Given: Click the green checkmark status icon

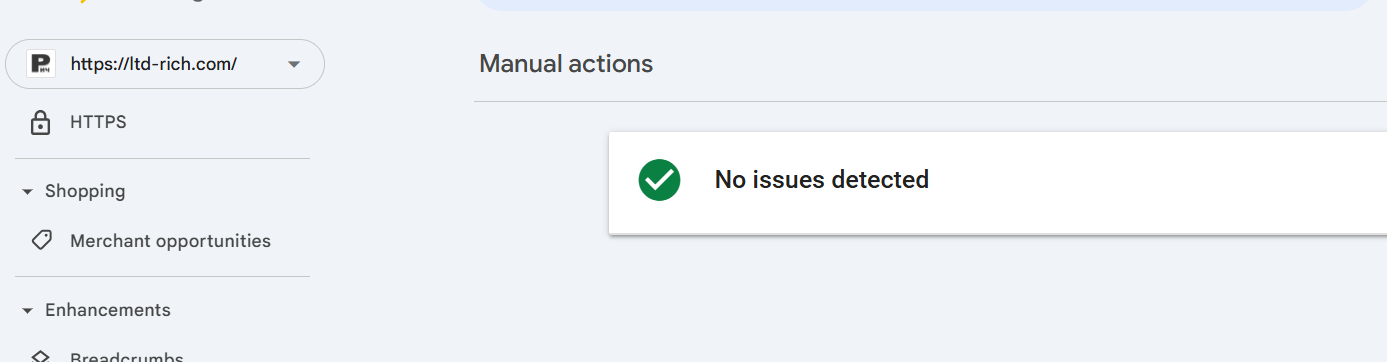Looking at the screenshot, I should click(x=660, y=180).
